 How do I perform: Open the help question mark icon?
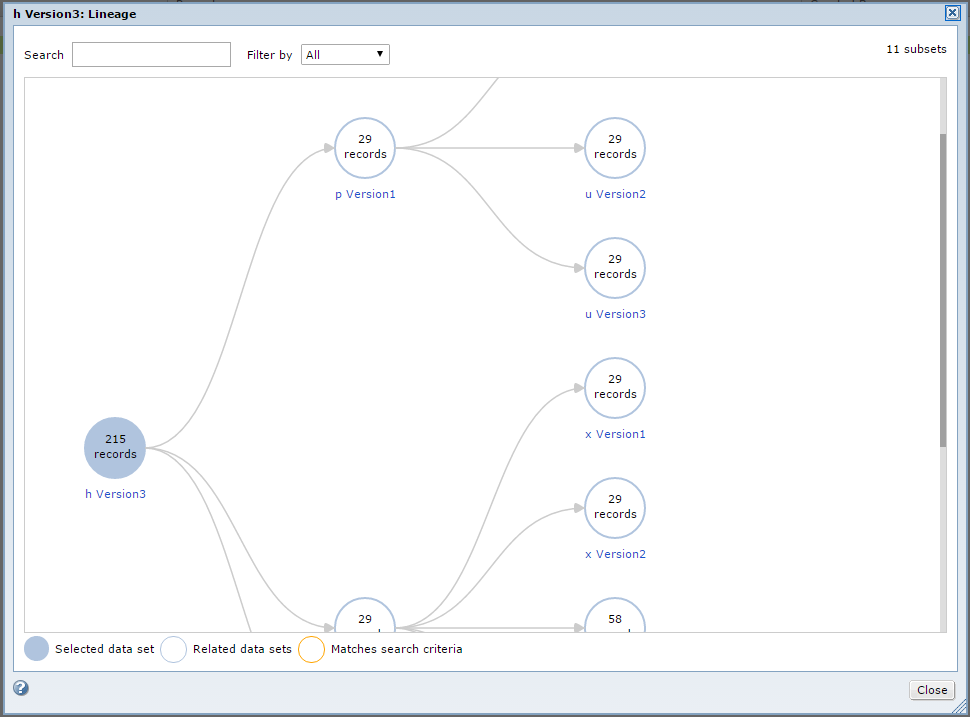[x=21, y=688]
